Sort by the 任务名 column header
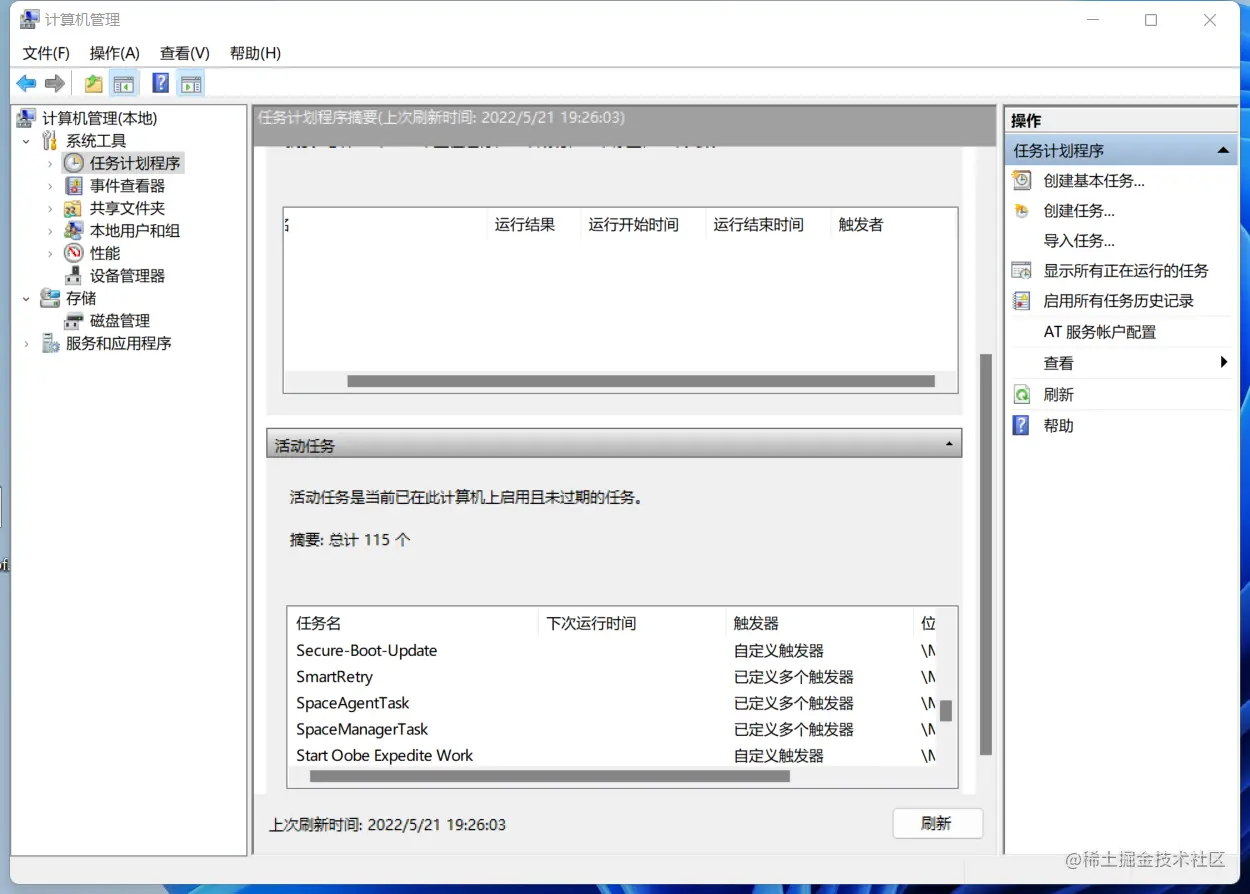 click(412, 623)
